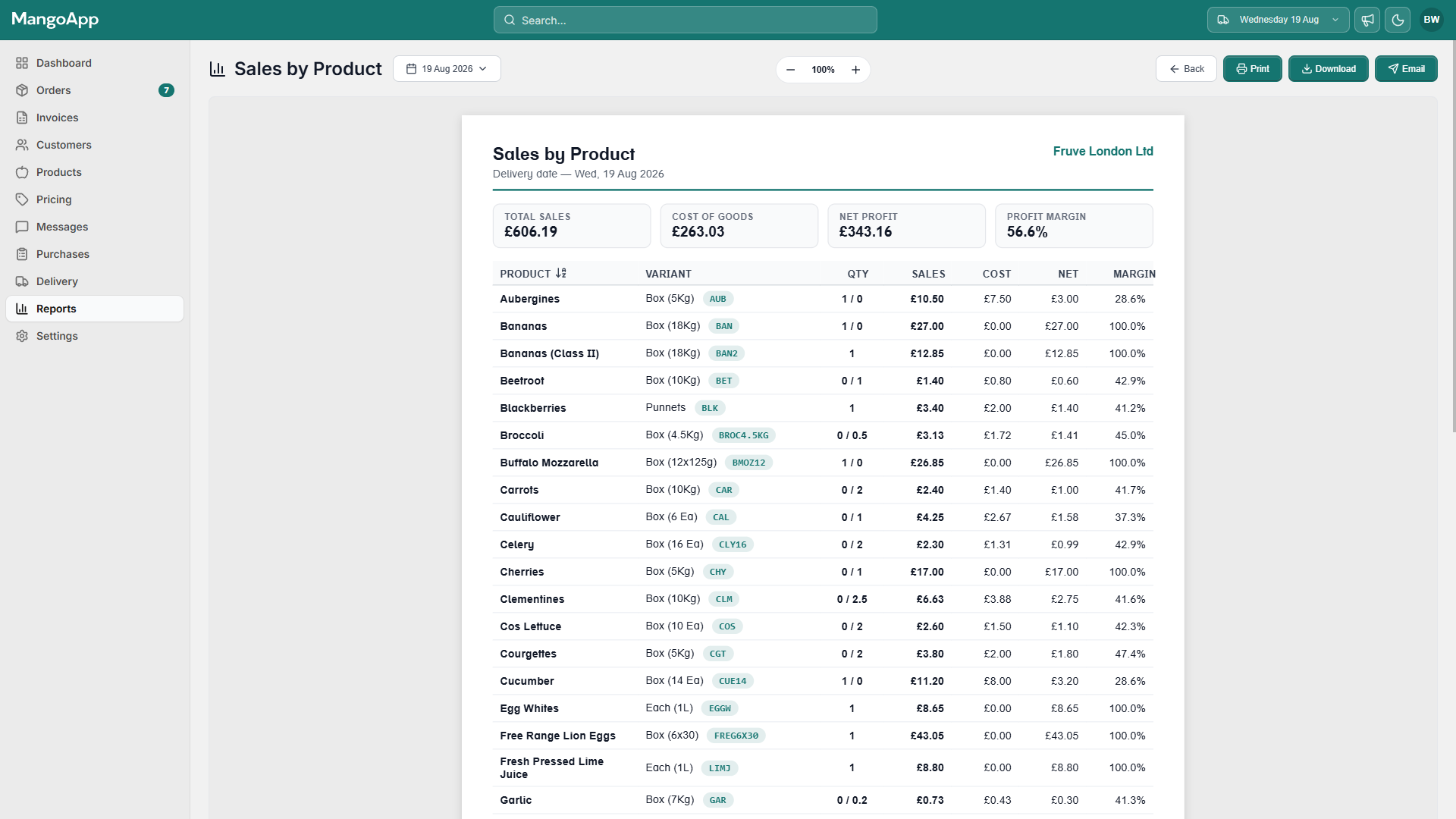Increase zoom with the plus button
The height and width of the screenshot is (819, 1456).
point(855,70)
